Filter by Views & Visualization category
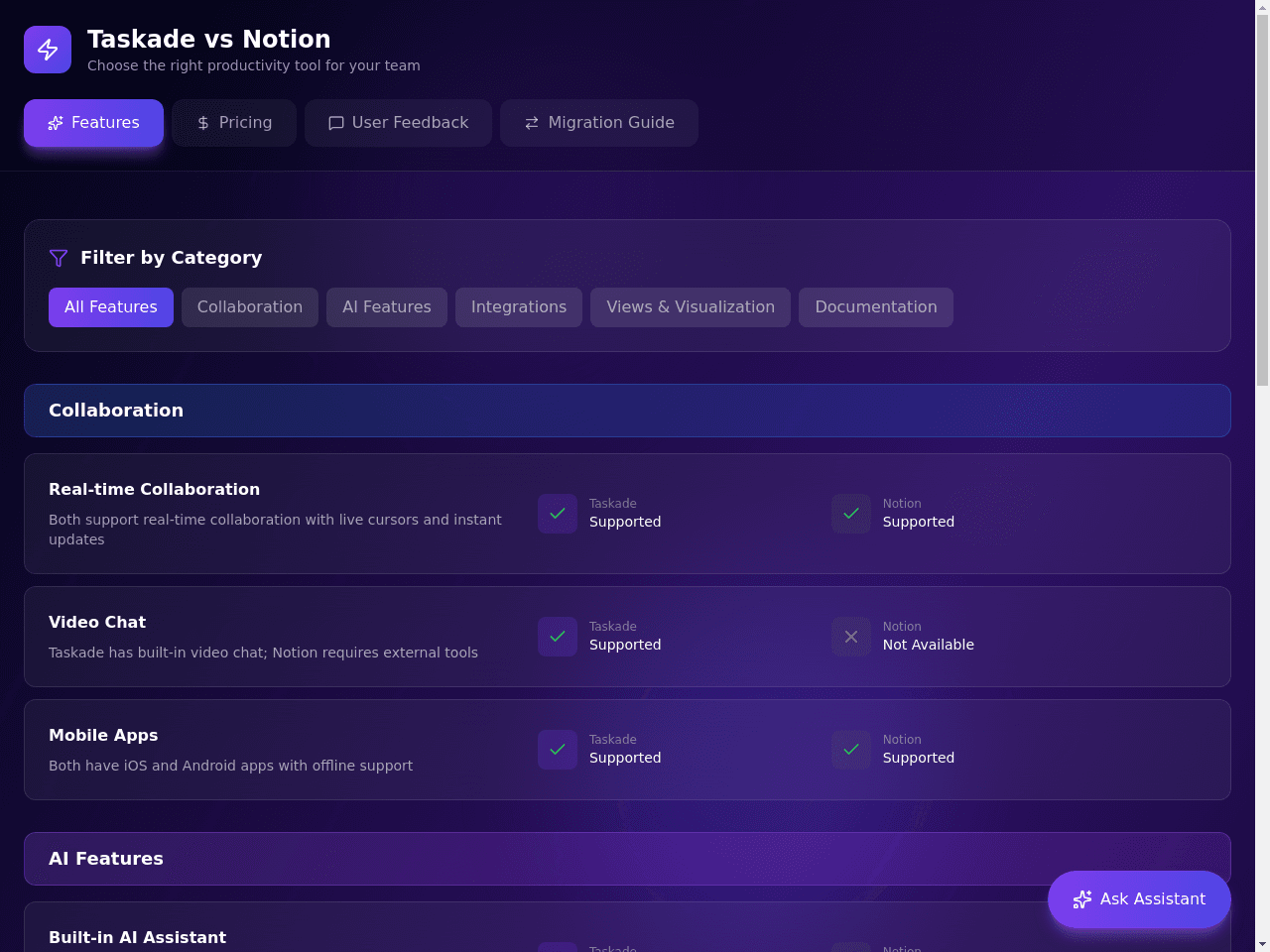Screen dimensions: 1270x952 coord(691,307)
